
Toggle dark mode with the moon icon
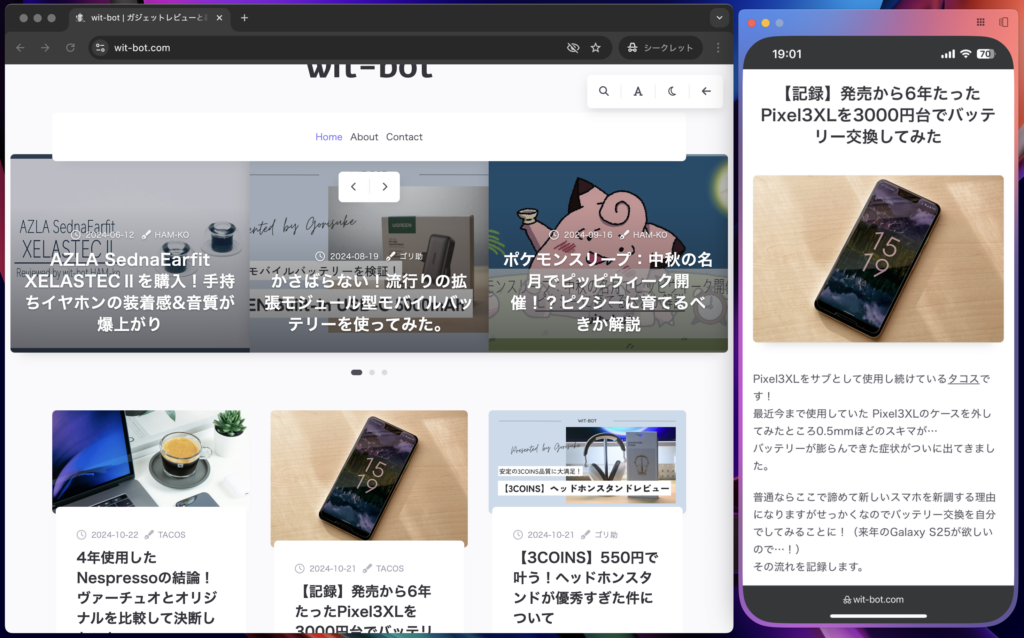pyautogui.click(x=672, y=91)
